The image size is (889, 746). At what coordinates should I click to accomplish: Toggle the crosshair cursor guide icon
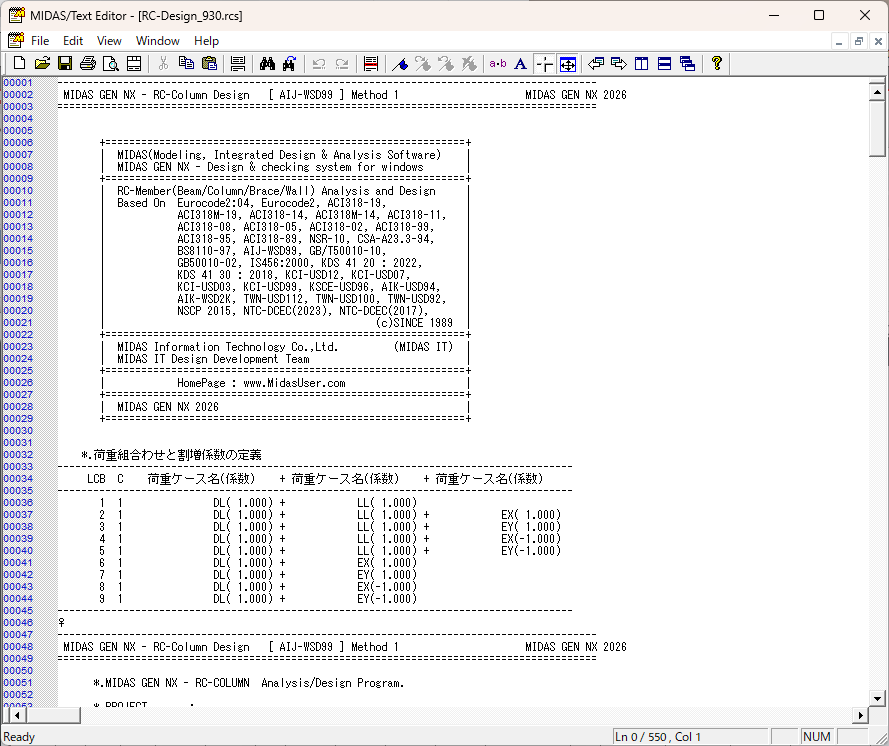(x=545, y=63)
